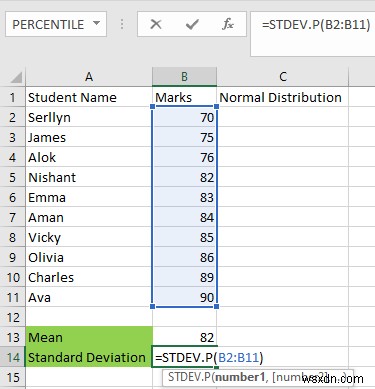Click Charles's marks value 89
The width and height of the screenshot is (375, 389).
pos(185,277)
